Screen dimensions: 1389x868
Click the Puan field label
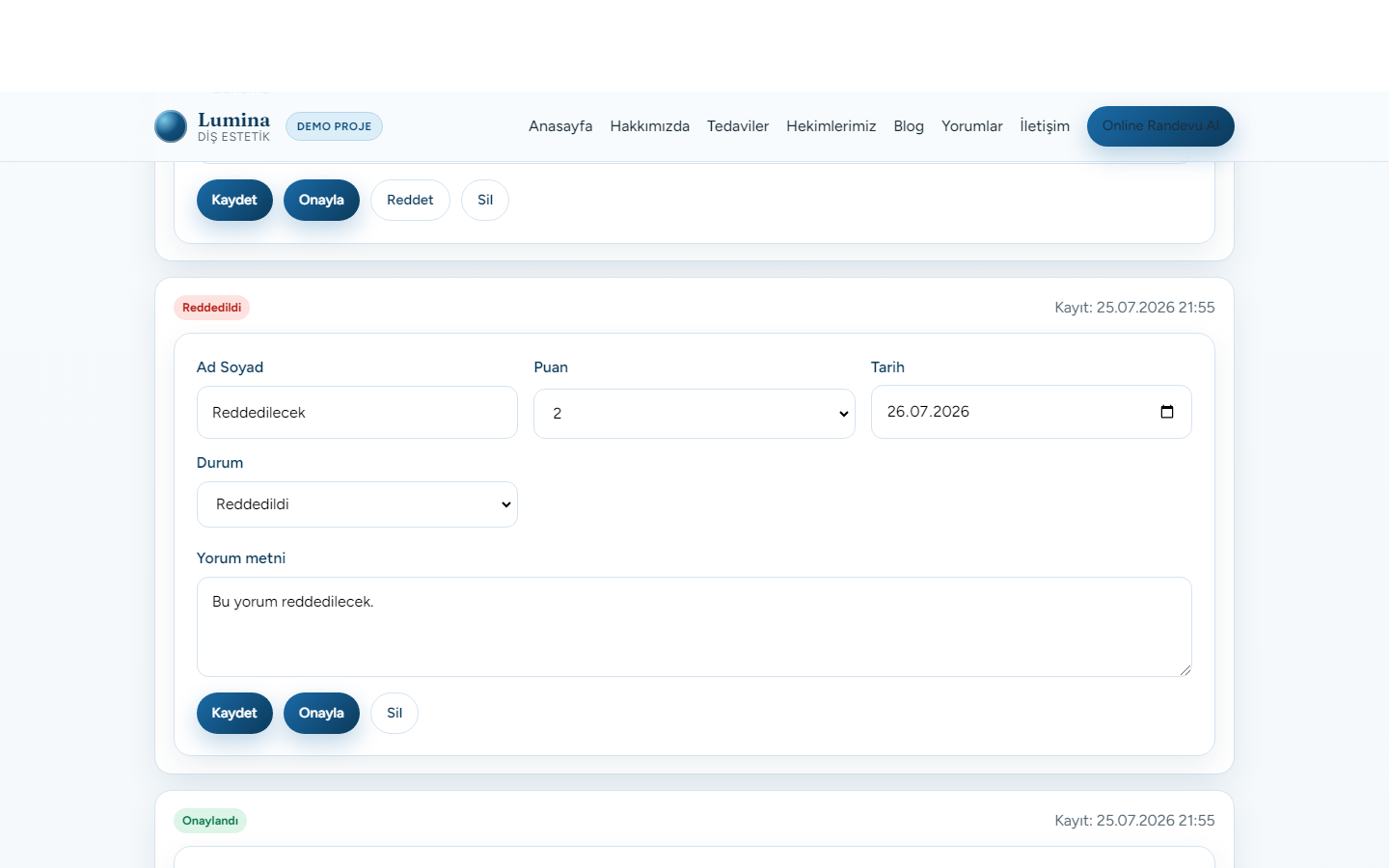tap(551, 367)
